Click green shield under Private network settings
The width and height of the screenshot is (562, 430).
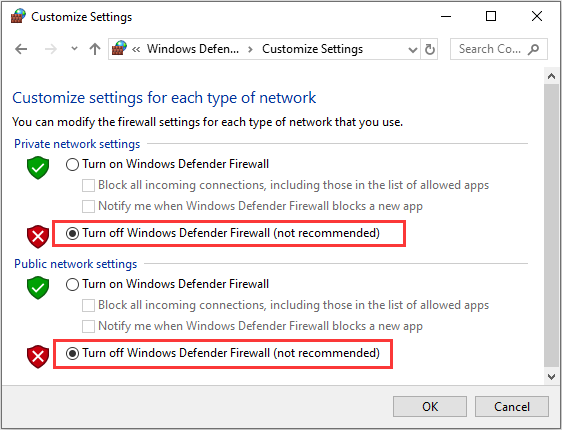[x=38, y=168]
